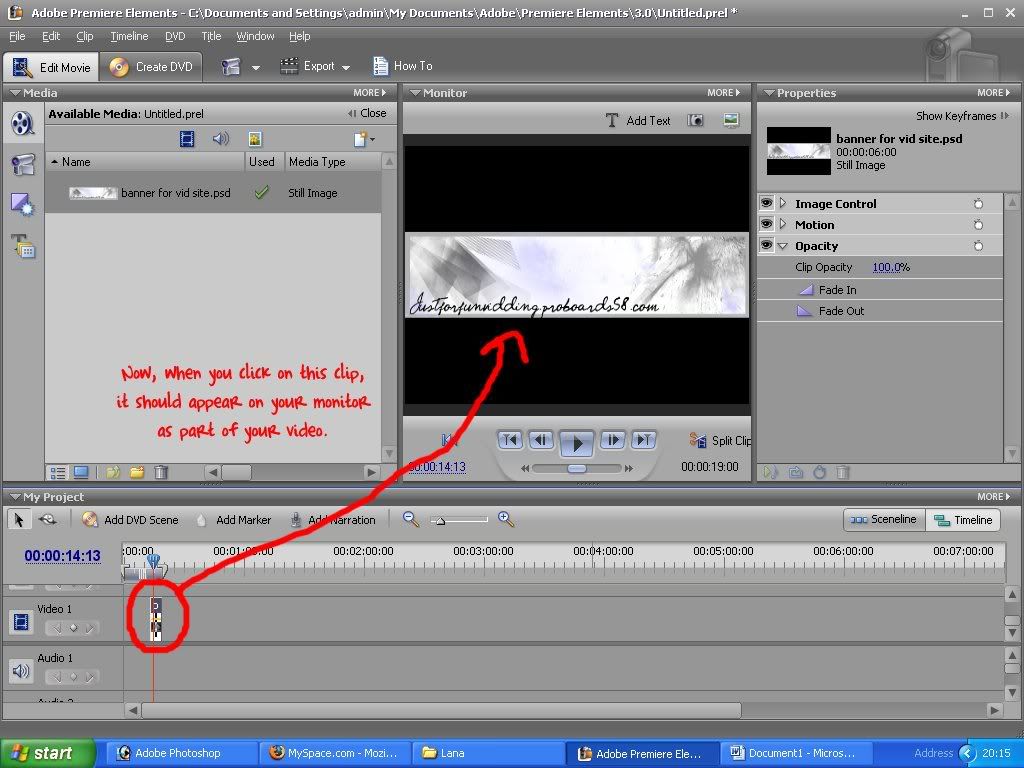Screen dimensions: 1024x768
Task: Open the File menu
Action: pyautogui.click(x=17, y=36)
